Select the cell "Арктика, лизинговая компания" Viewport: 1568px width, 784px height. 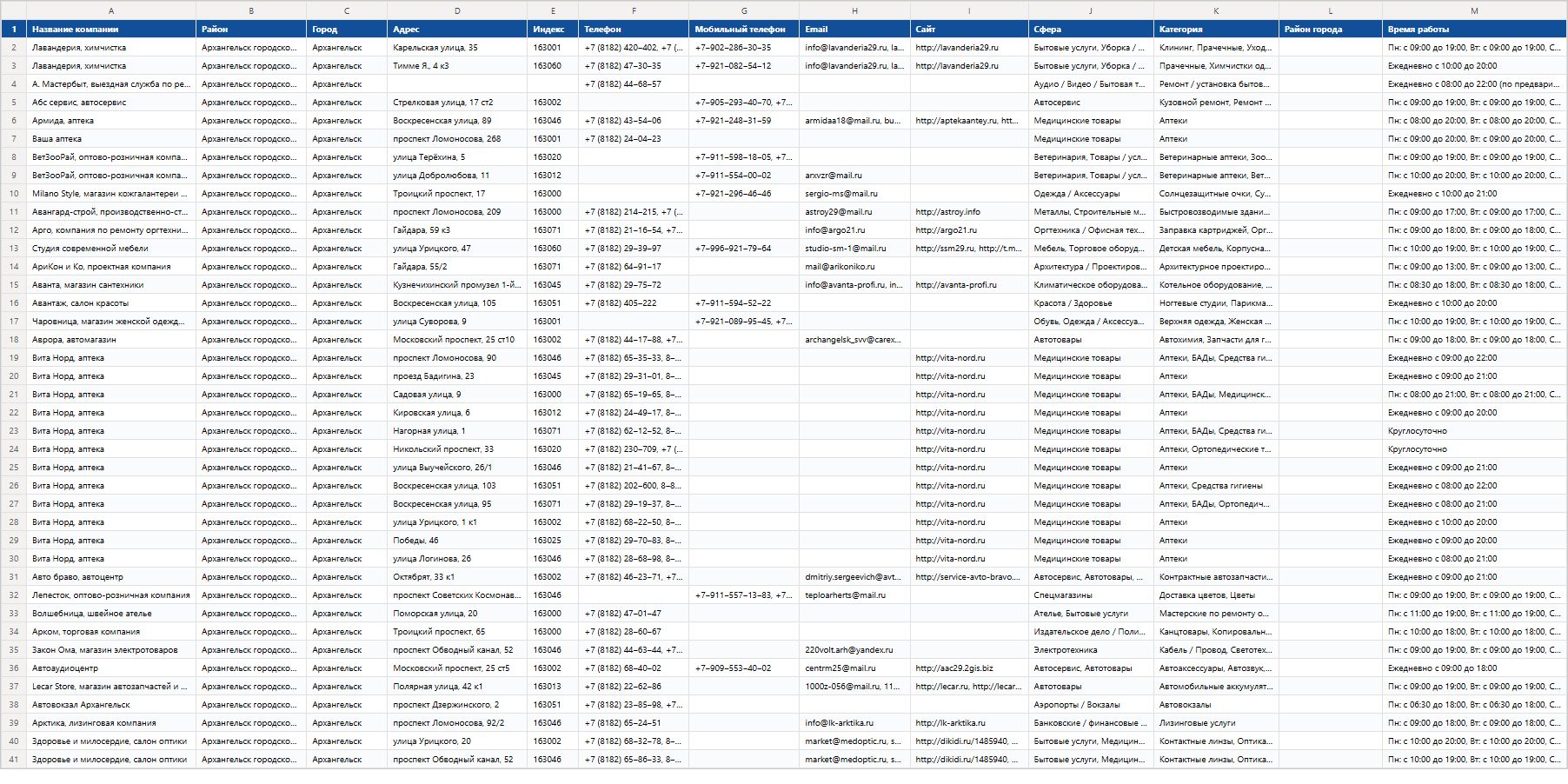[111, 723]
